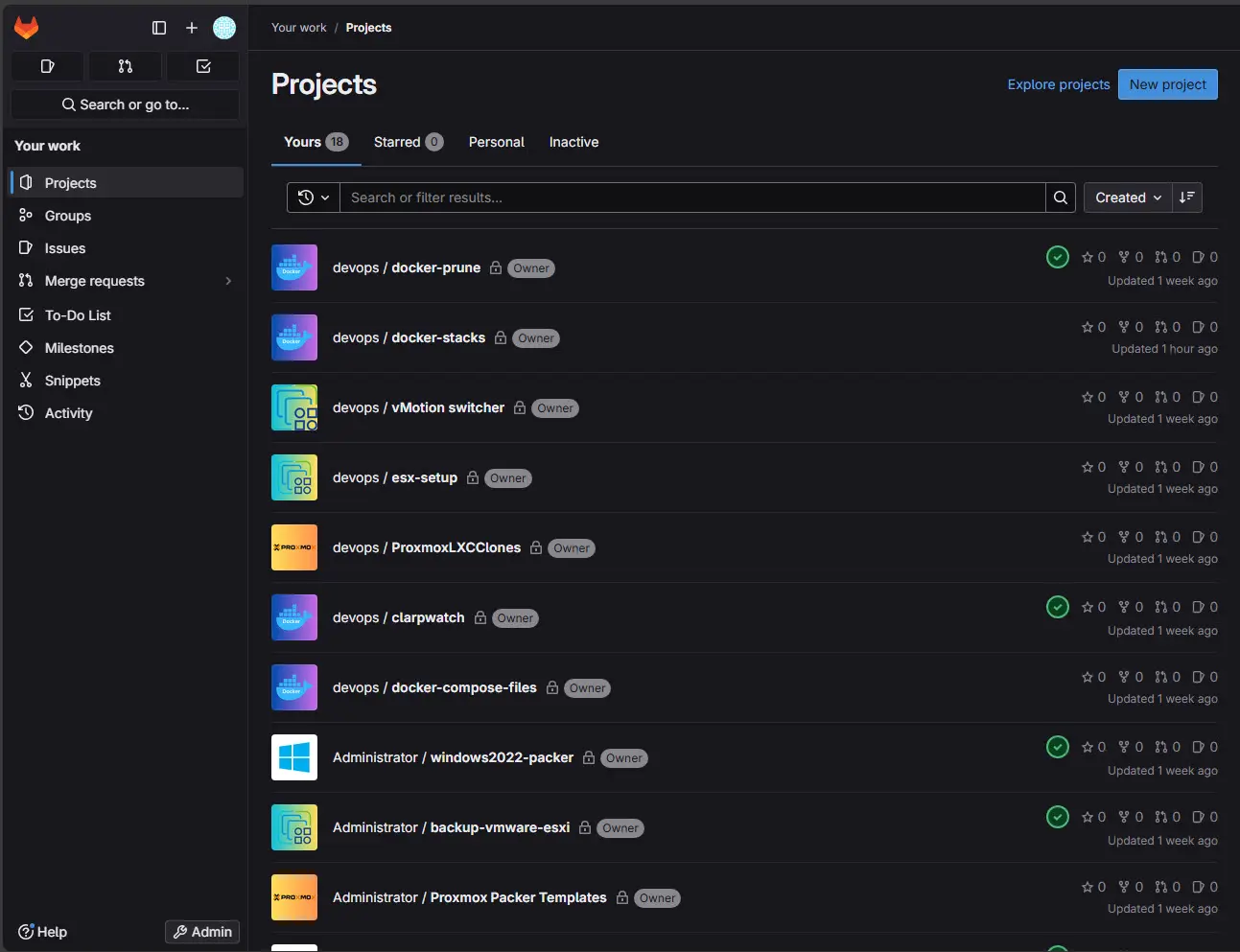Switch to the Inactive tab
The height and width of the screenshot is (952, 1240).
click(x=573, y=142)
